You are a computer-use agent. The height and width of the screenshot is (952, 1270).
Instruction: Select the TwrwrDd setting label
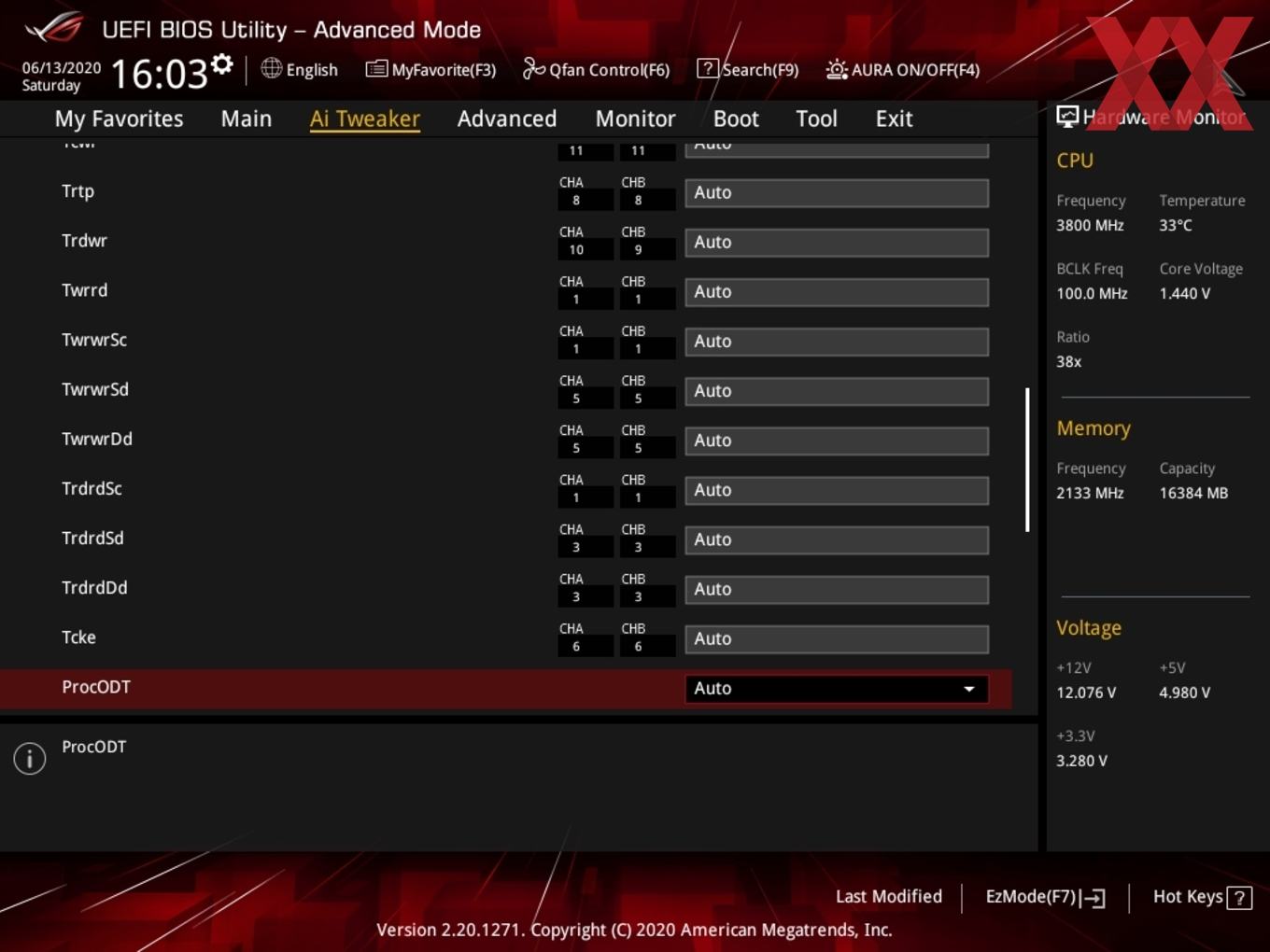(x=97, y=439)
